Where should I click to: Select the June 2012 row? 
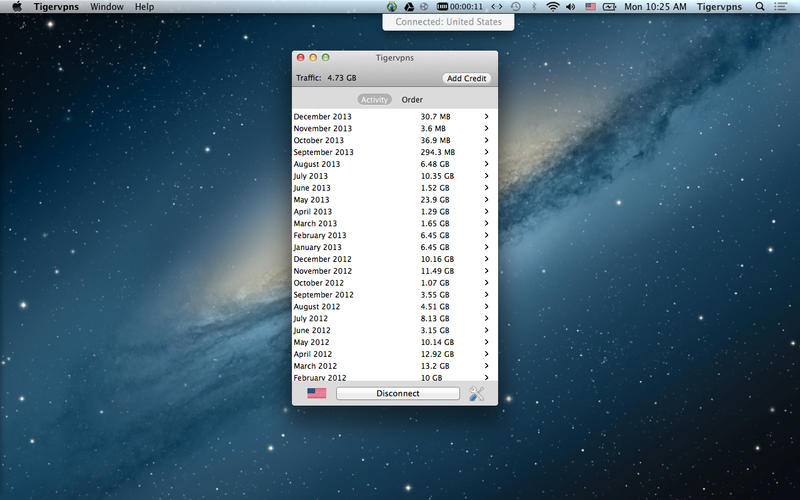(394, 330)
